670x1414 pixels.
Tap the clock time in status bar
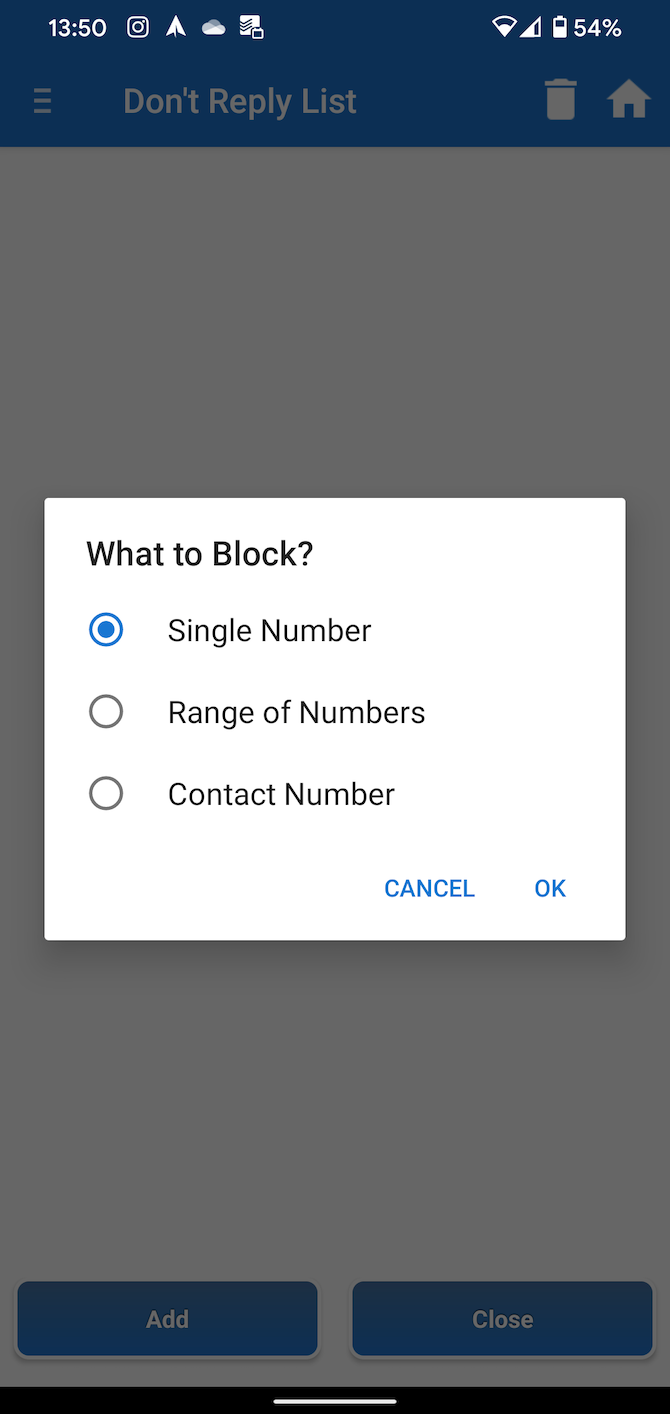[77, 28]
